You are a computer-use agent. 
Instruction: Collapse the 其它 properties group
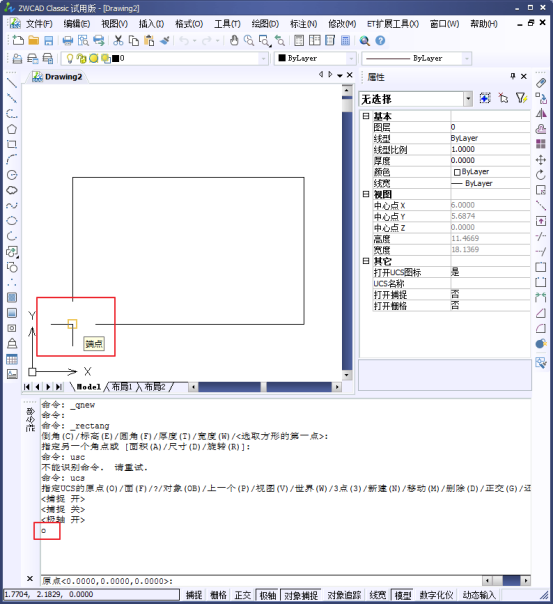pyautogui.click(x=366, y=261)
